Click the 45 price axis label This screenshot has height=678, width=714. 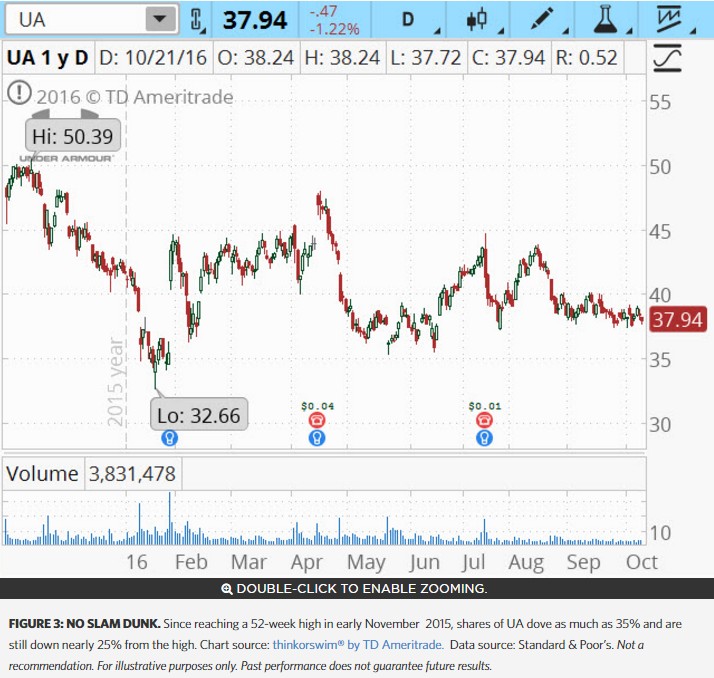click(x=660, y=232)
